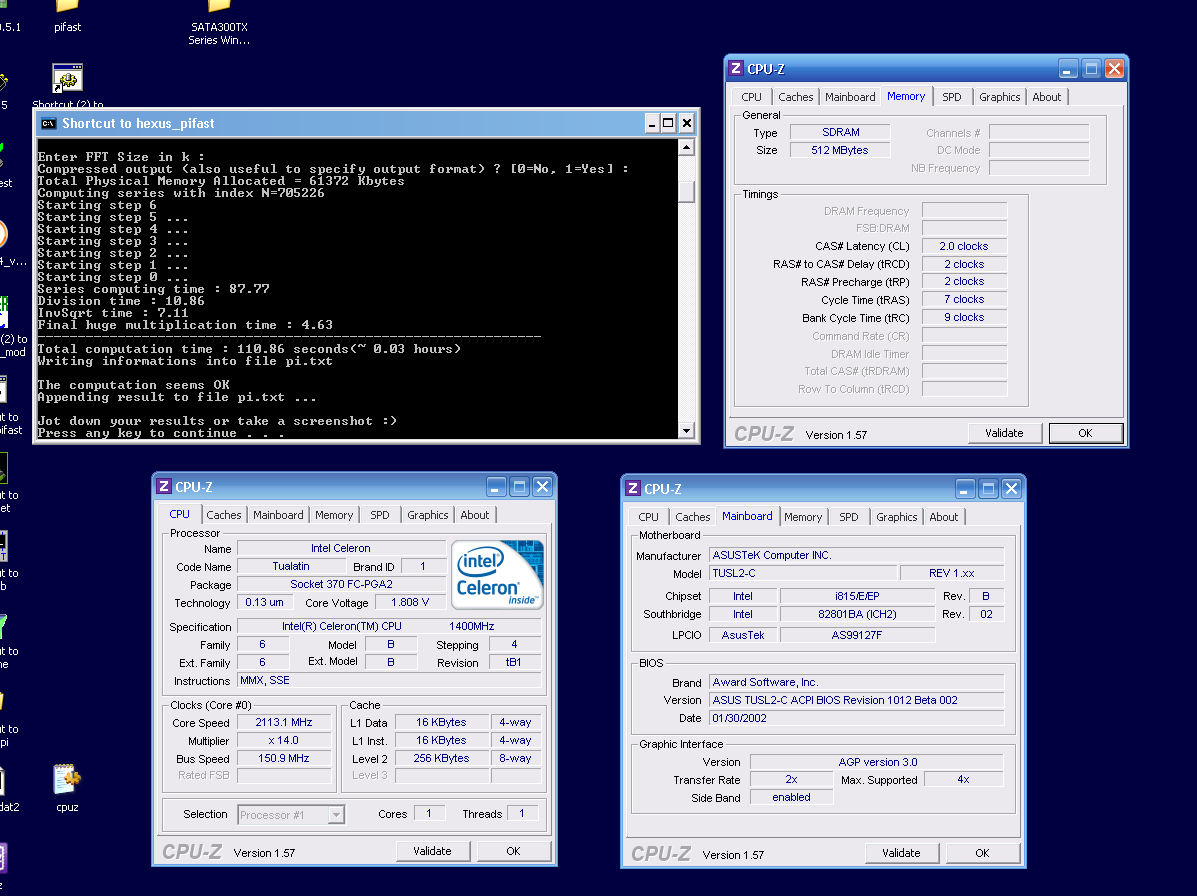Click the CPU-Z Mainboard window title icon
The image size is (1197, 896).
pyautogui.click(x=633, y=488)
